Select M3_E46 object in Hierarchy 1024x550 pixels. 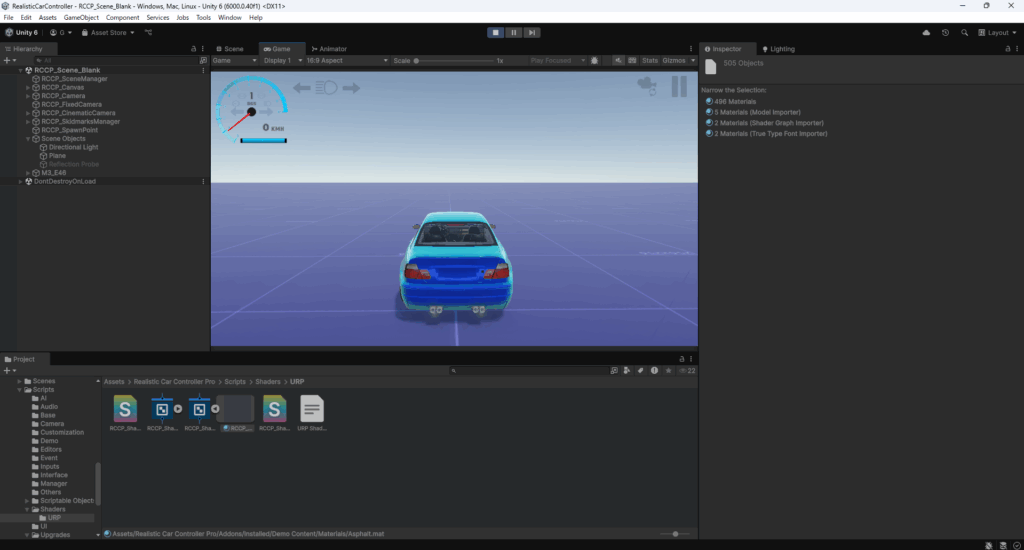point(54,172)
